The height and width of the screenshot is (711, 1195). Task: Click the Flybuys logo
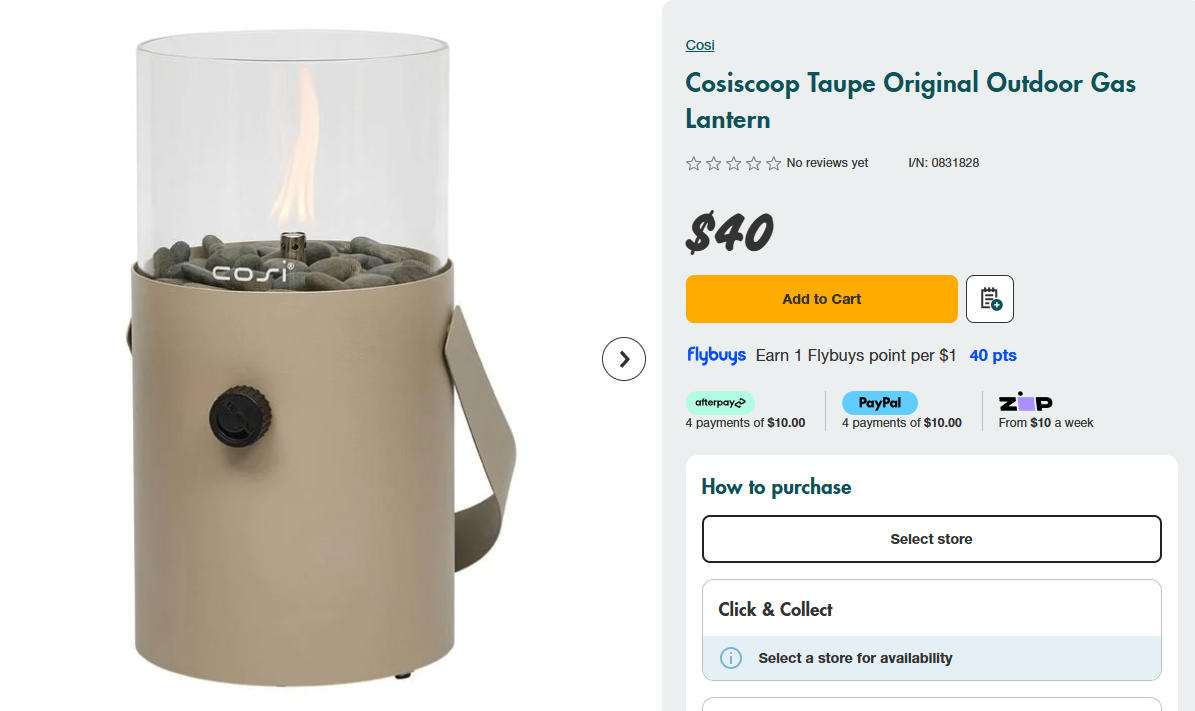(x=716, y=355)
